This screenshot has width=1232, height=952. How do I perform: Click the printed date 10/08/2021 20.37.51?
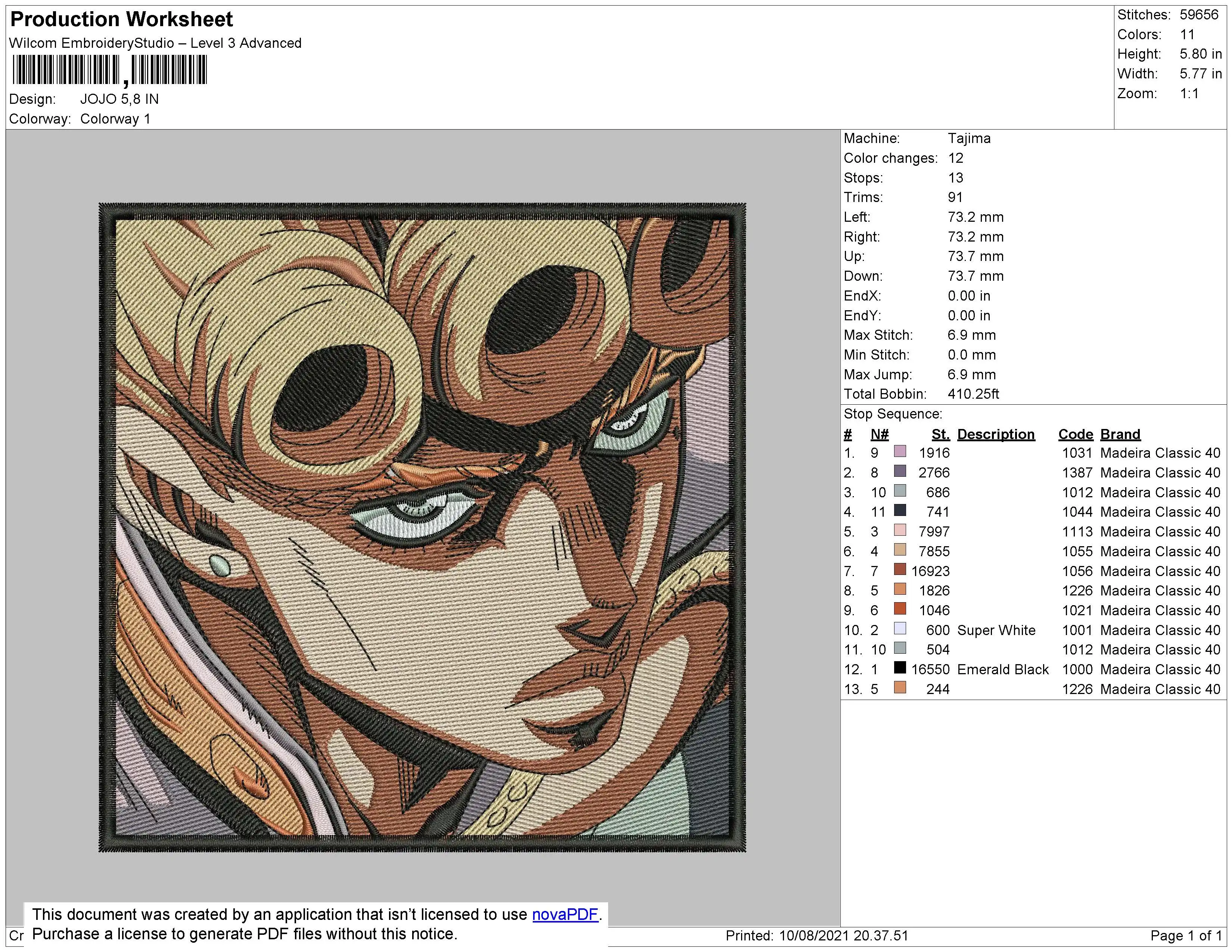[x=844, y=936]
